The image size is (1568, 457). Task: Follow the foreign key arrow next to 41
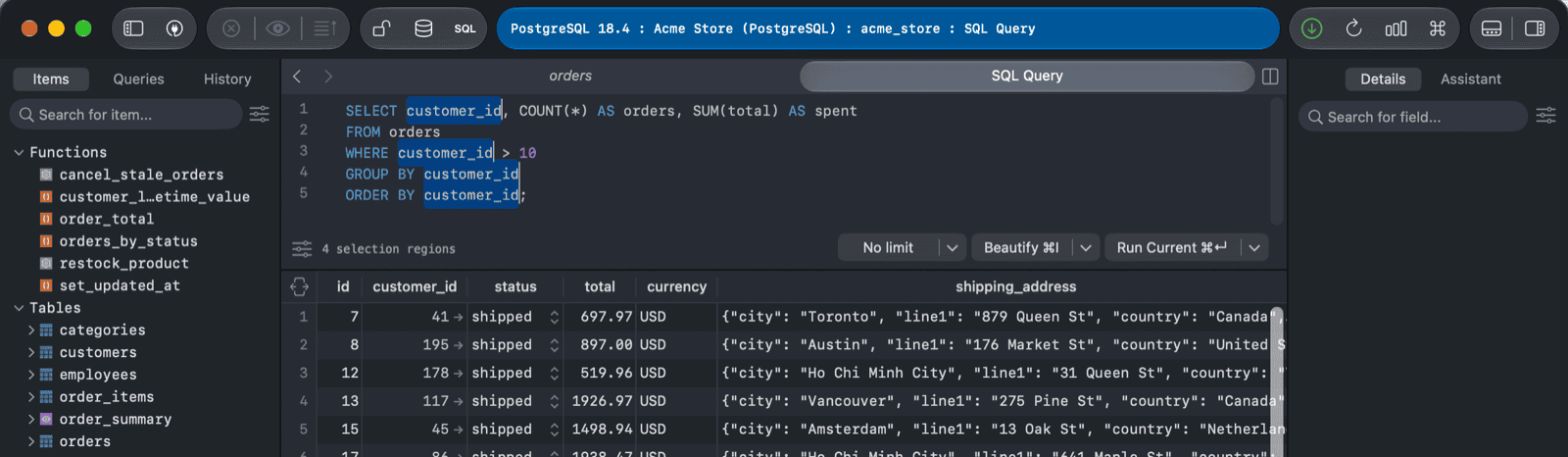pos(458,317)
